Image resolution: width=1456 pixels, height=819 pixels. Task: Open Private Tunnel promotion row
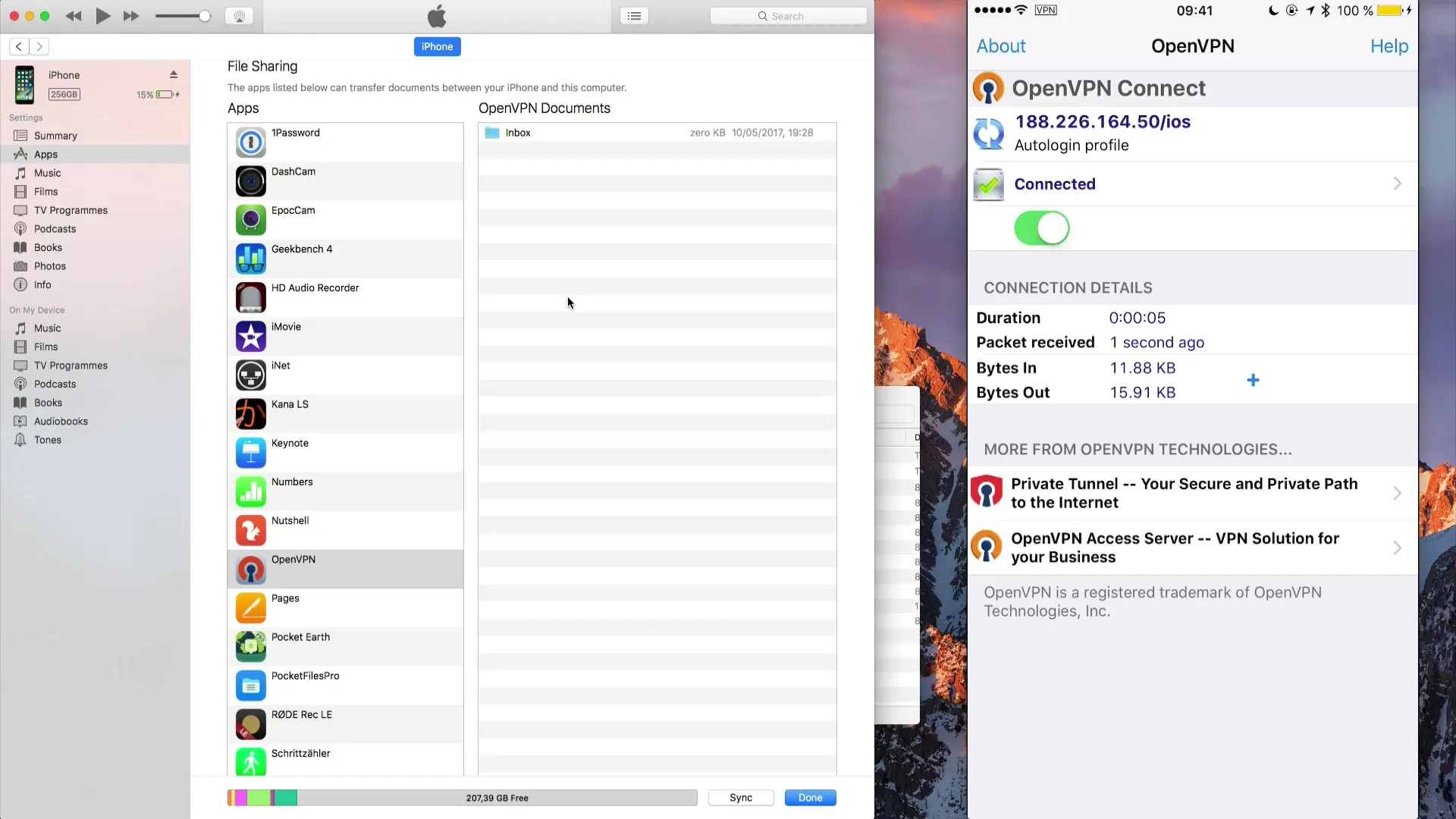(1192, 493)
